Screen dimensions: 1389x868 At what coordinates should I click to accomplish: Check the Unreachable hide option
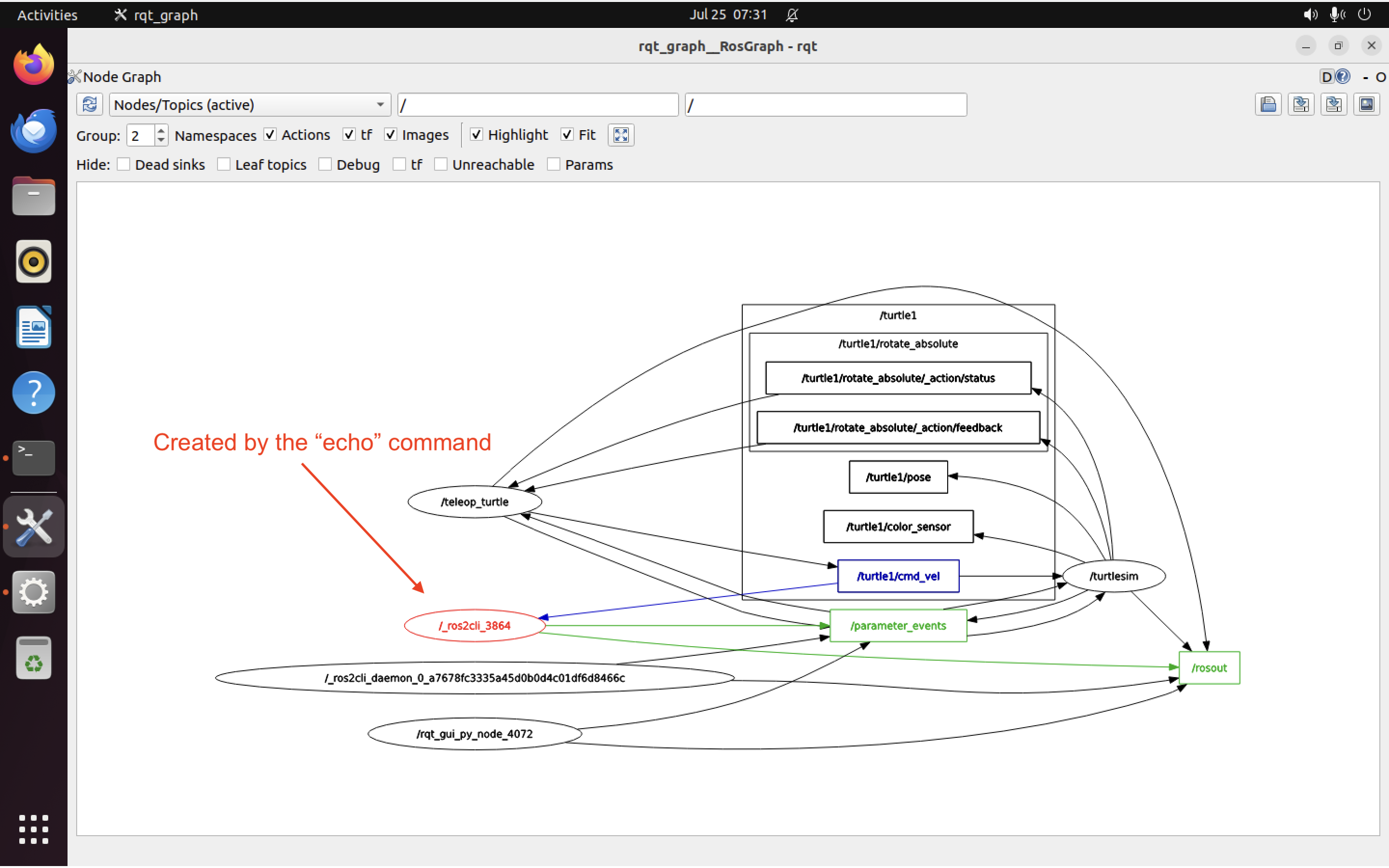click(441, 164)
